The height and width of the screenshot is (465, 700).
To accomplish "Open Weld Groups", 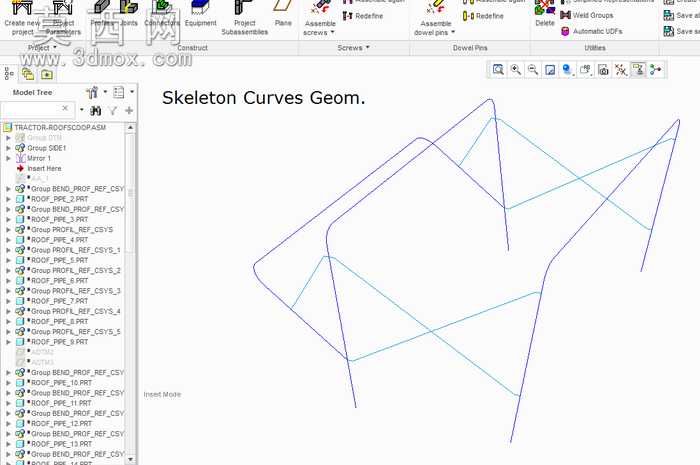I will point(587,15).
